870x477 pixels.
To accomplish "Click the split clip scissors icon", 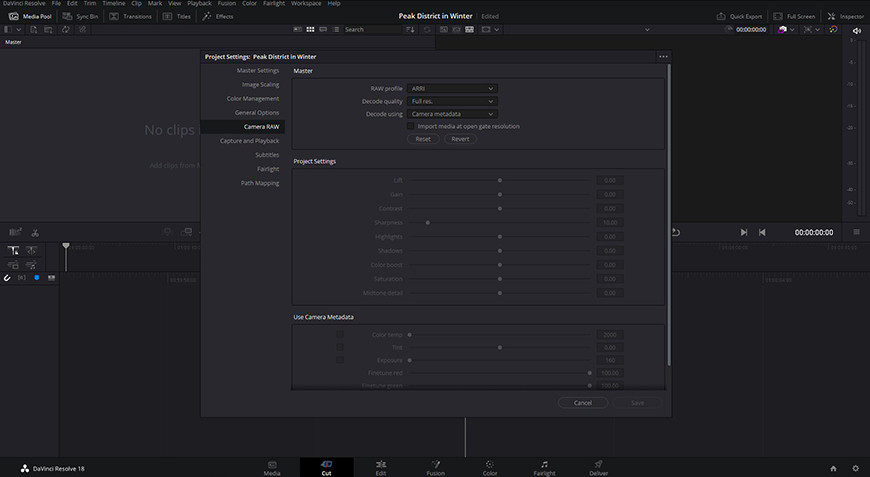I will point(35,232).
